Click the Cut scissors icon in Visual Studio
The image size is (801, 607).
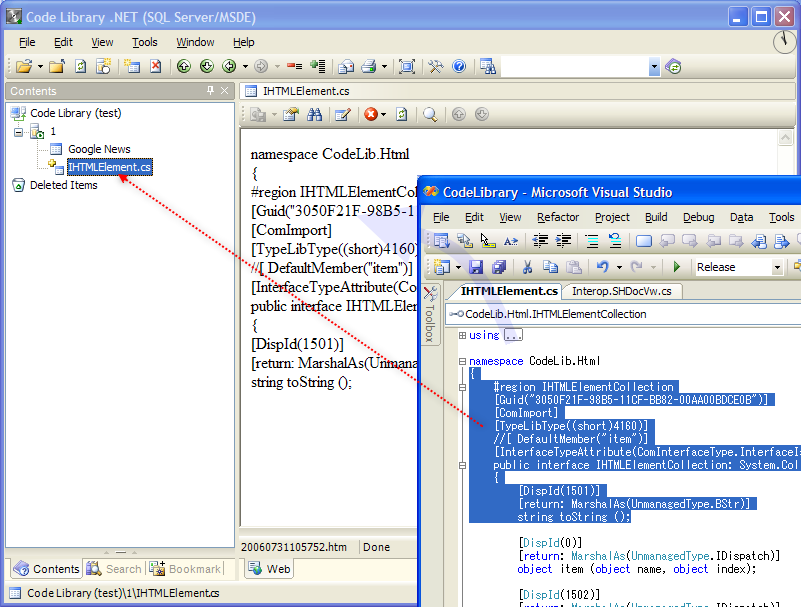527,267
